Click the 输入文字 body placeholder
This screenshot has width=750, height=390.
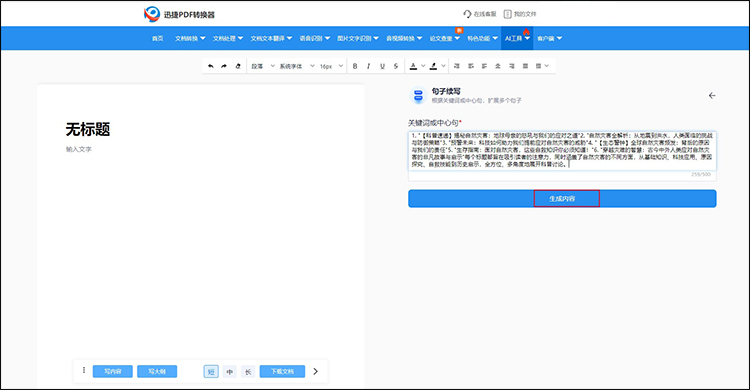click(x=79, y=149)
